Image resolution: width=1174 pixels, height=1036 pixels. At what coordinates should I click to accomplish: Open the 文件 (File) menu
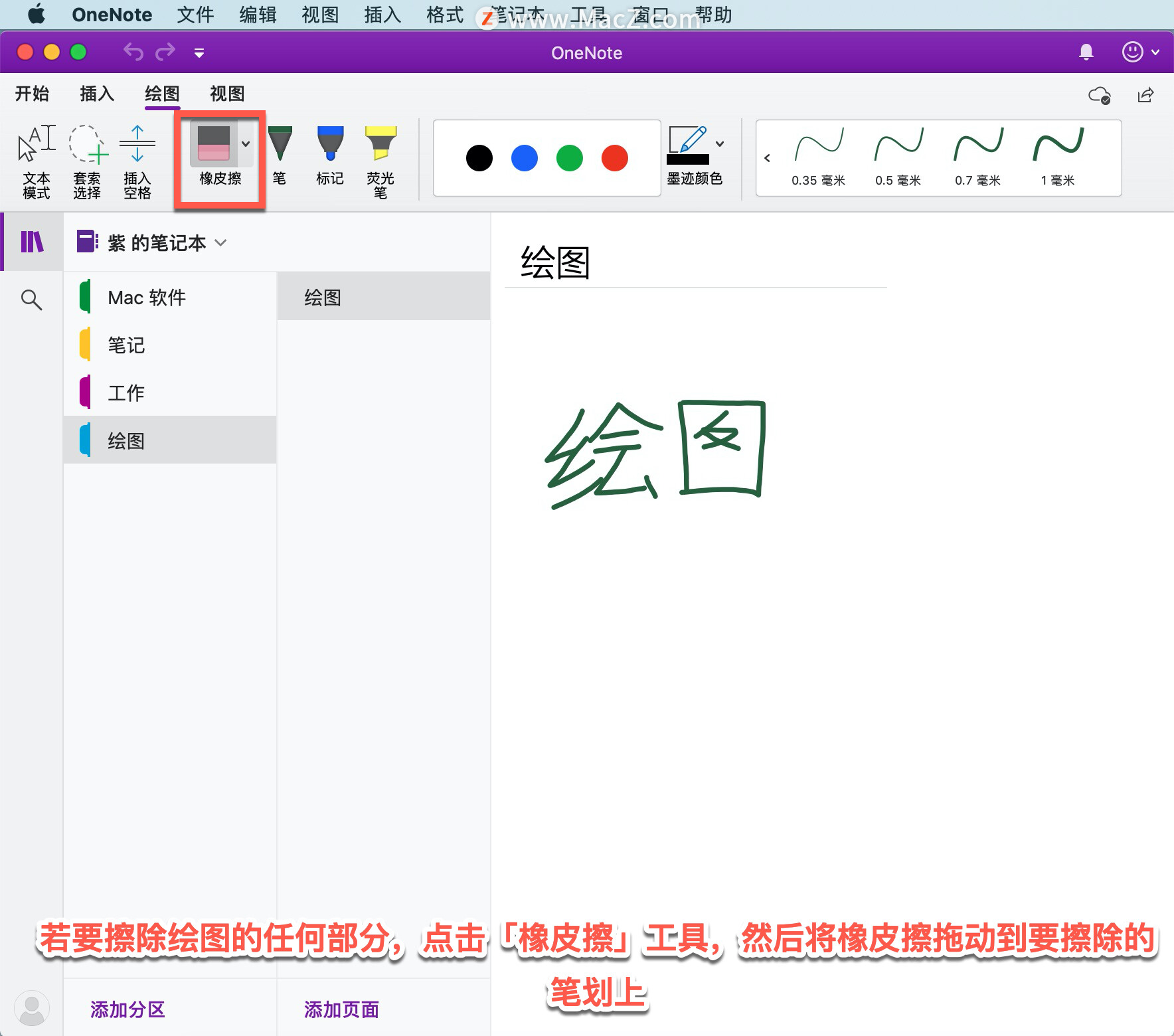point(195,15)
